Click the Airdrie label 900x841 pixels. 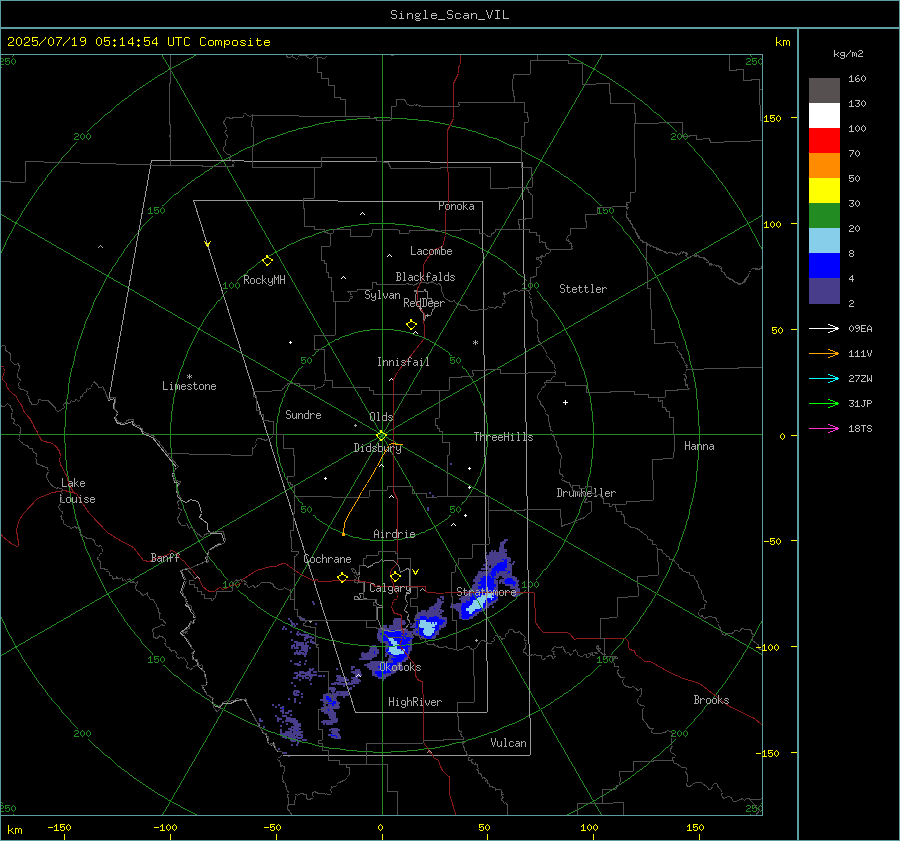click(394, 534)
